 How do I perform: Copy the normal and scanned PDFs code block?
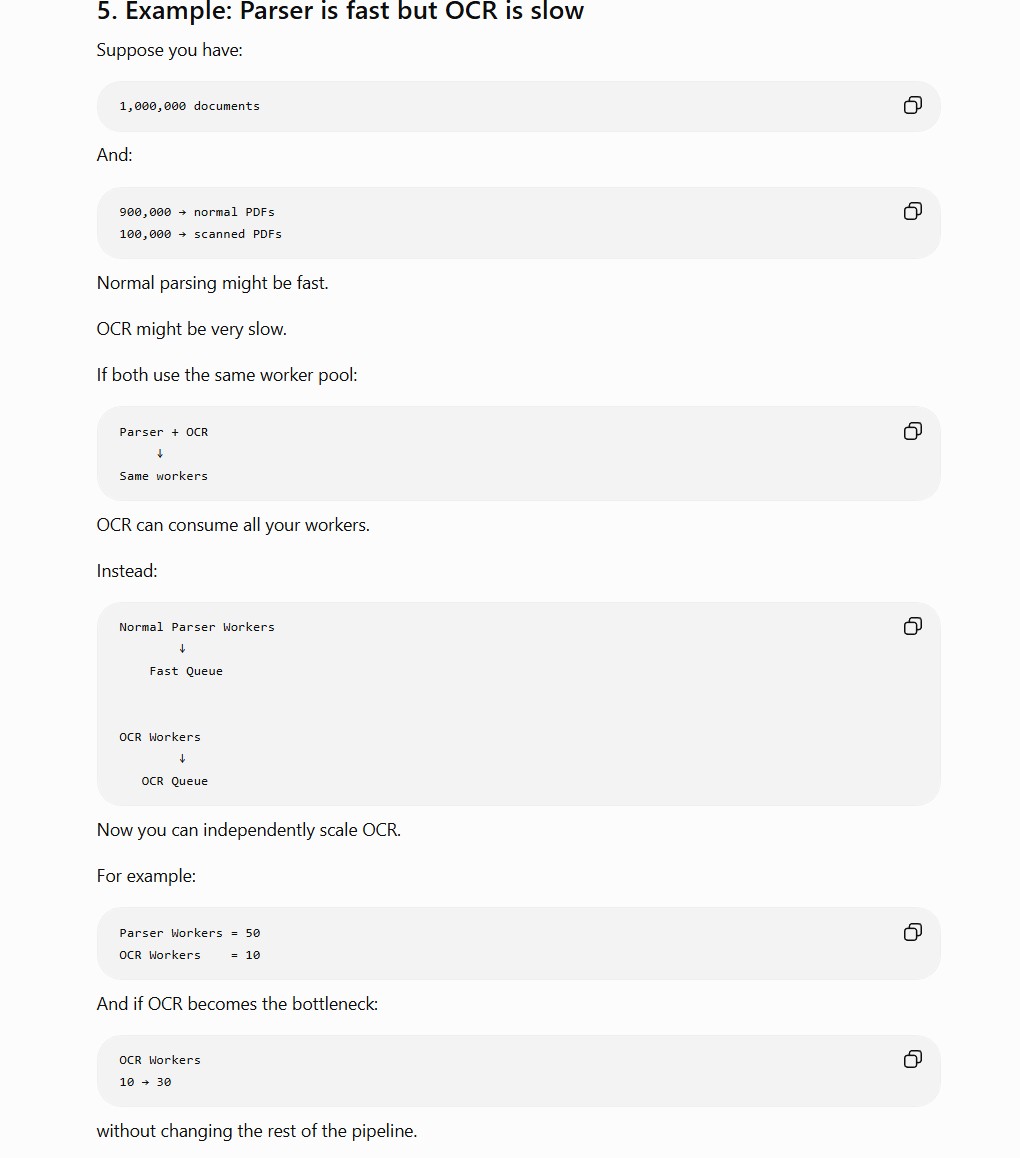(912, 211)
